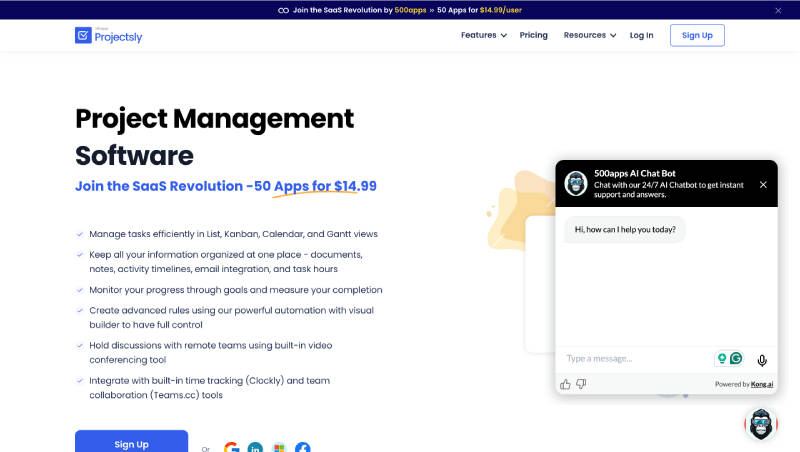Click the outlined Sign Up button in header
Image resolution: width=800 pixels, height=452 pixels.
[697, 35]
